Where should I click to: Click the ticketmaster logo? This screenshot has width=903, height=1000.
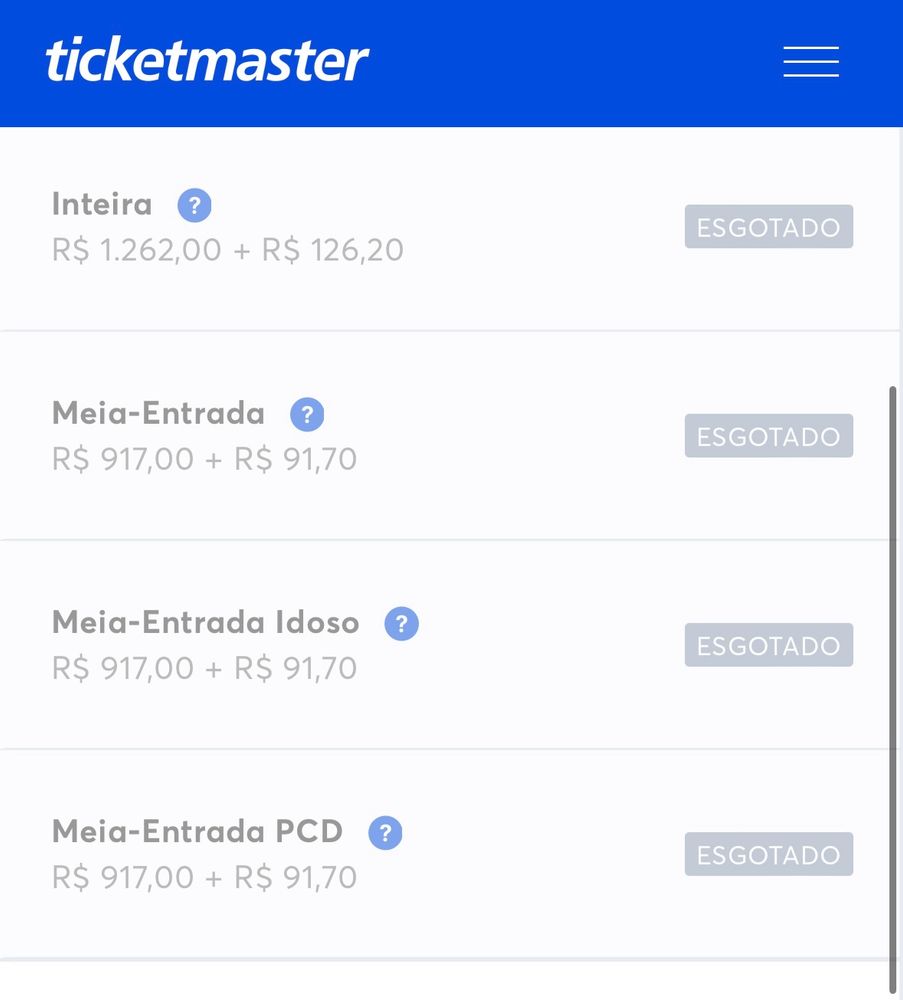point(207,61)
